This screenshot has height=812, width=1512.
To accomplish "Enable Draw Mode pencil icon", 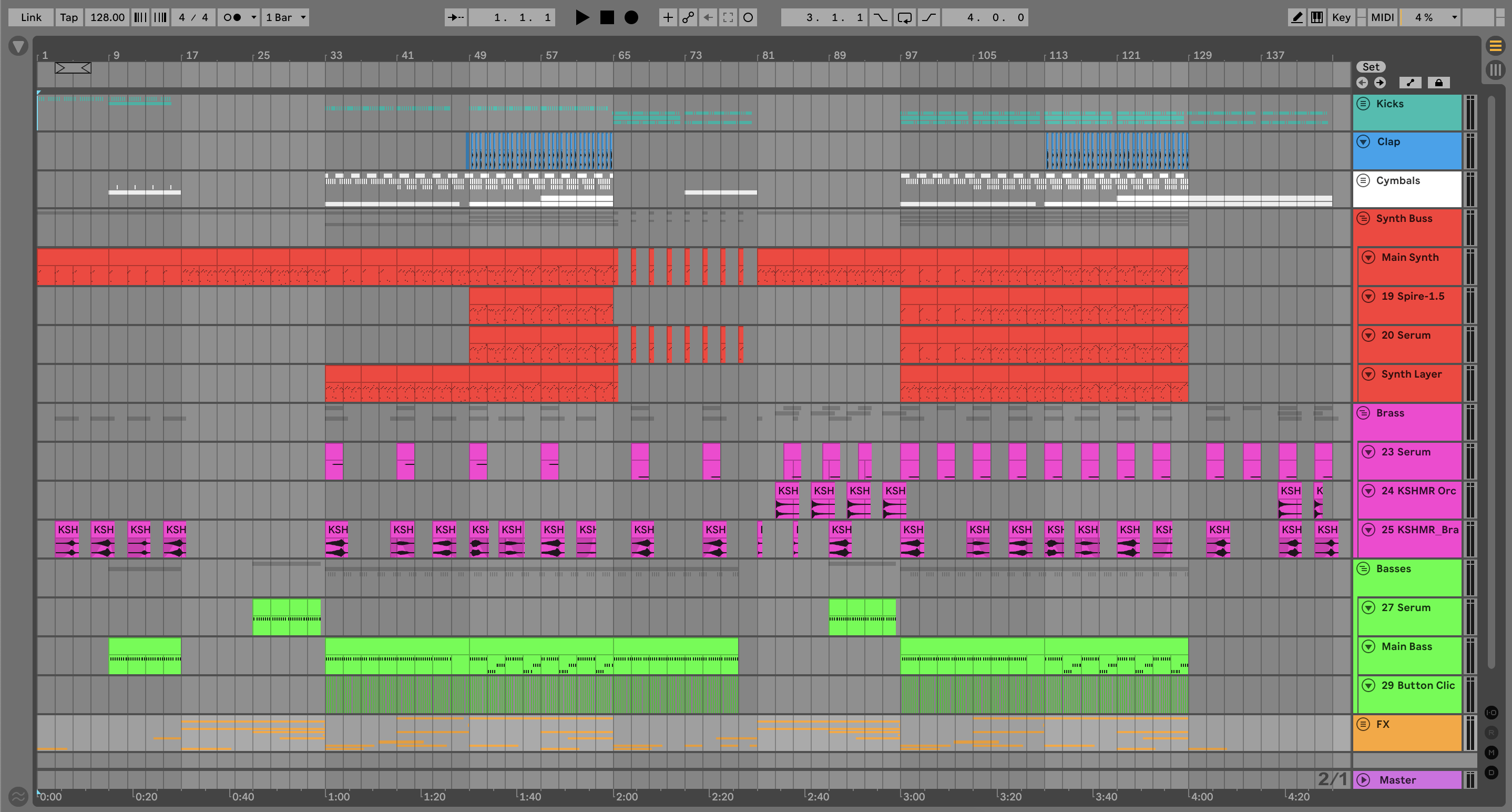I will click(1296, 17).
